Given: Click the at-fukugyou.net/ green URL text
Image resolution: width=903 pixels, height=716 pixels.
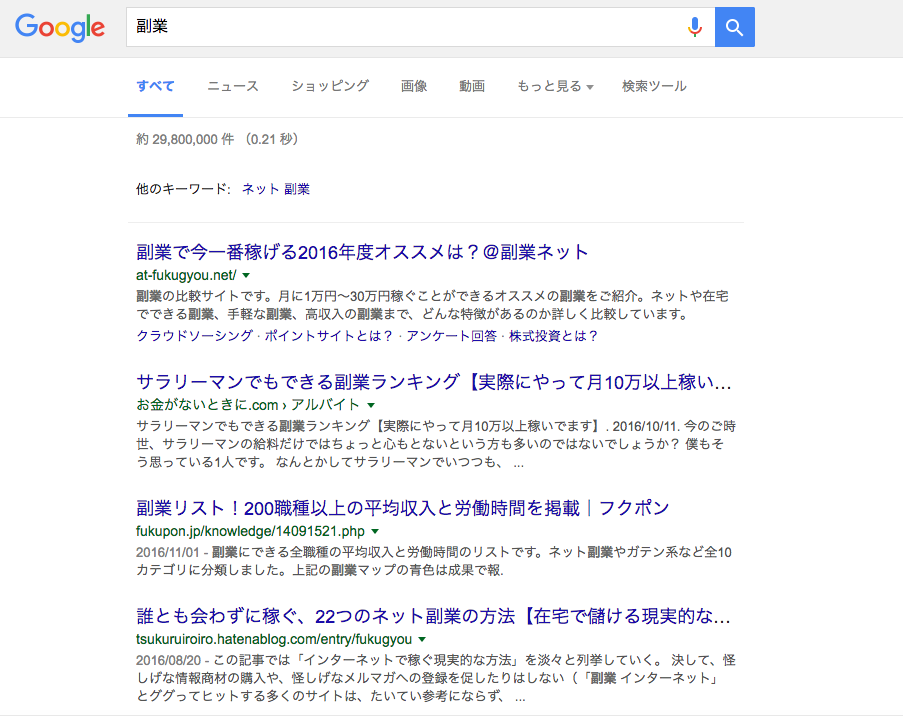Looking at the screenshot, I should [x=186, y=275].
